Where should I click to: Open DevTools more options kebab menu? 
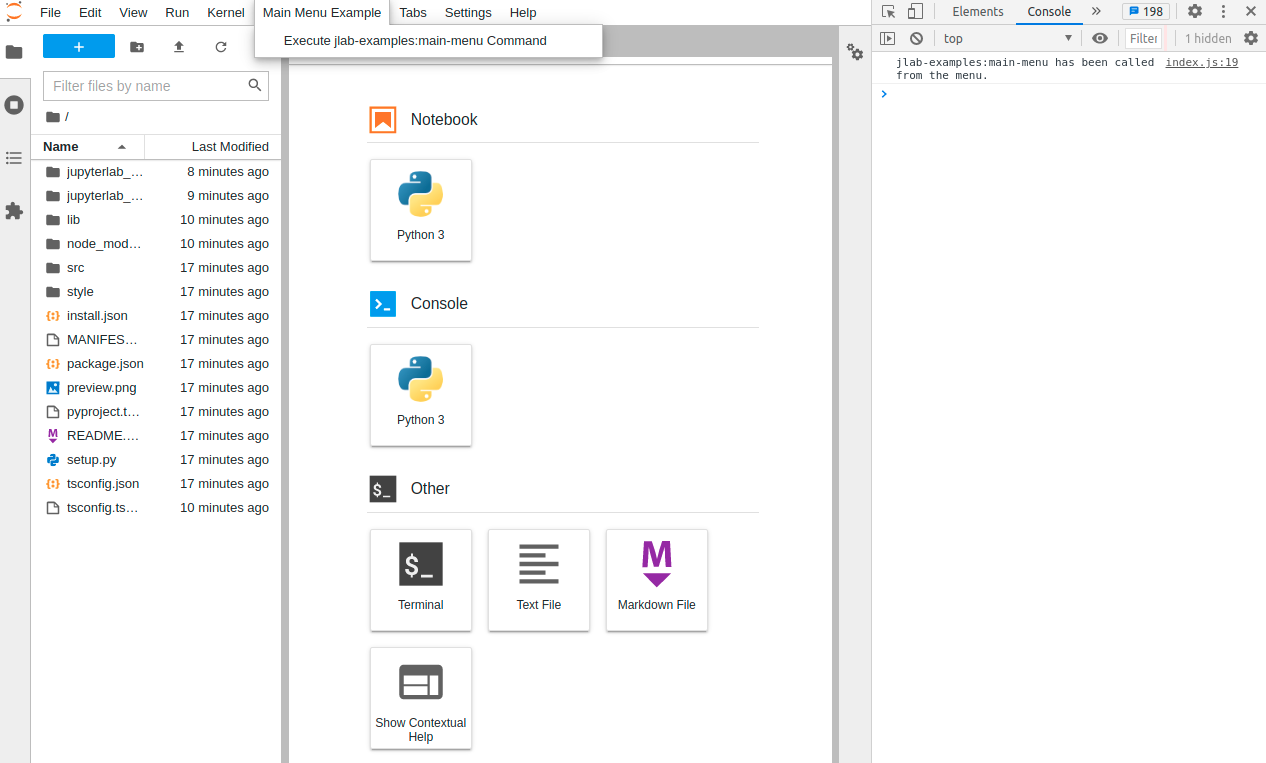click(x=1223, y=12)
